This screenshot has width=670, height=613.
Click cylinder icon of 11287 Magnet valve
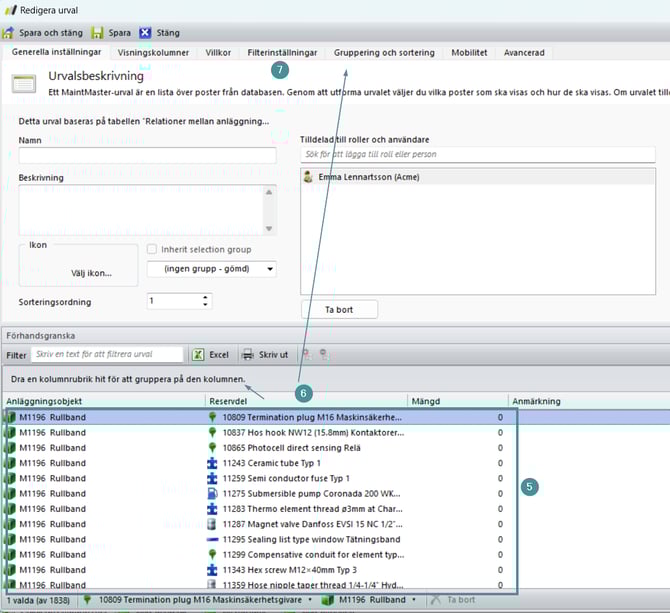pyautogui.click(x=212, y=524)
